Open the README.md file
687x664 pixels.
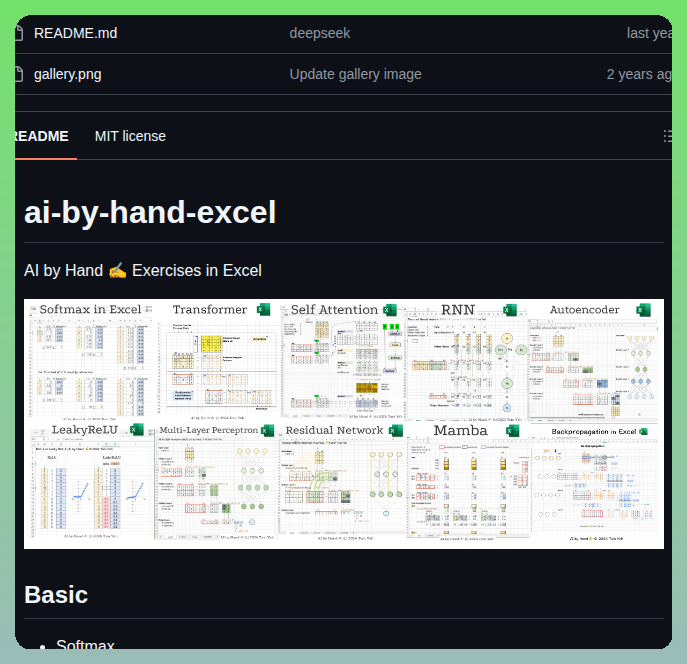(75, 33)
